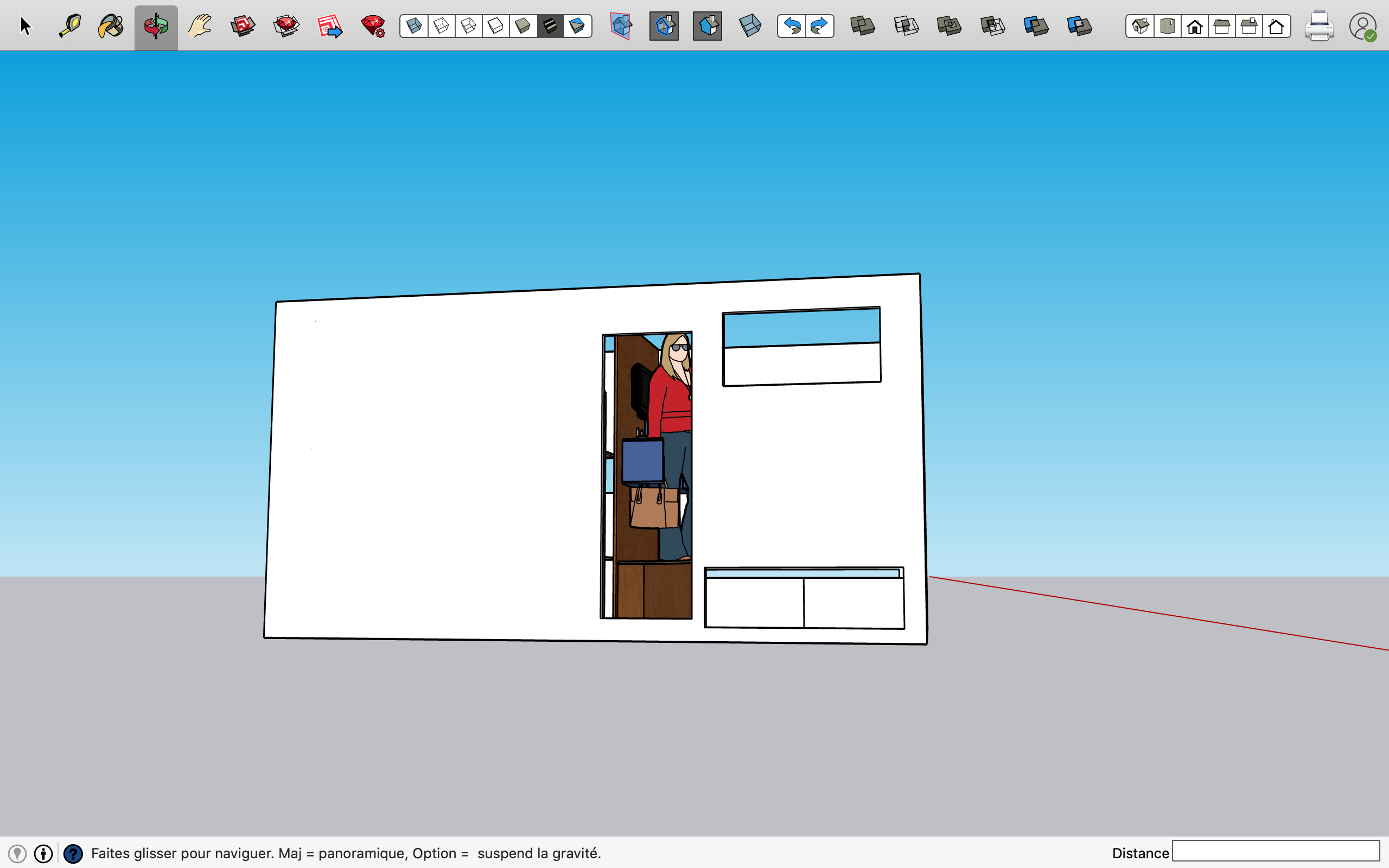This screenshot has height=868, width=1389.
Task: Open the Extension Manager ruby-gear icon
Action: pos(373,26)
